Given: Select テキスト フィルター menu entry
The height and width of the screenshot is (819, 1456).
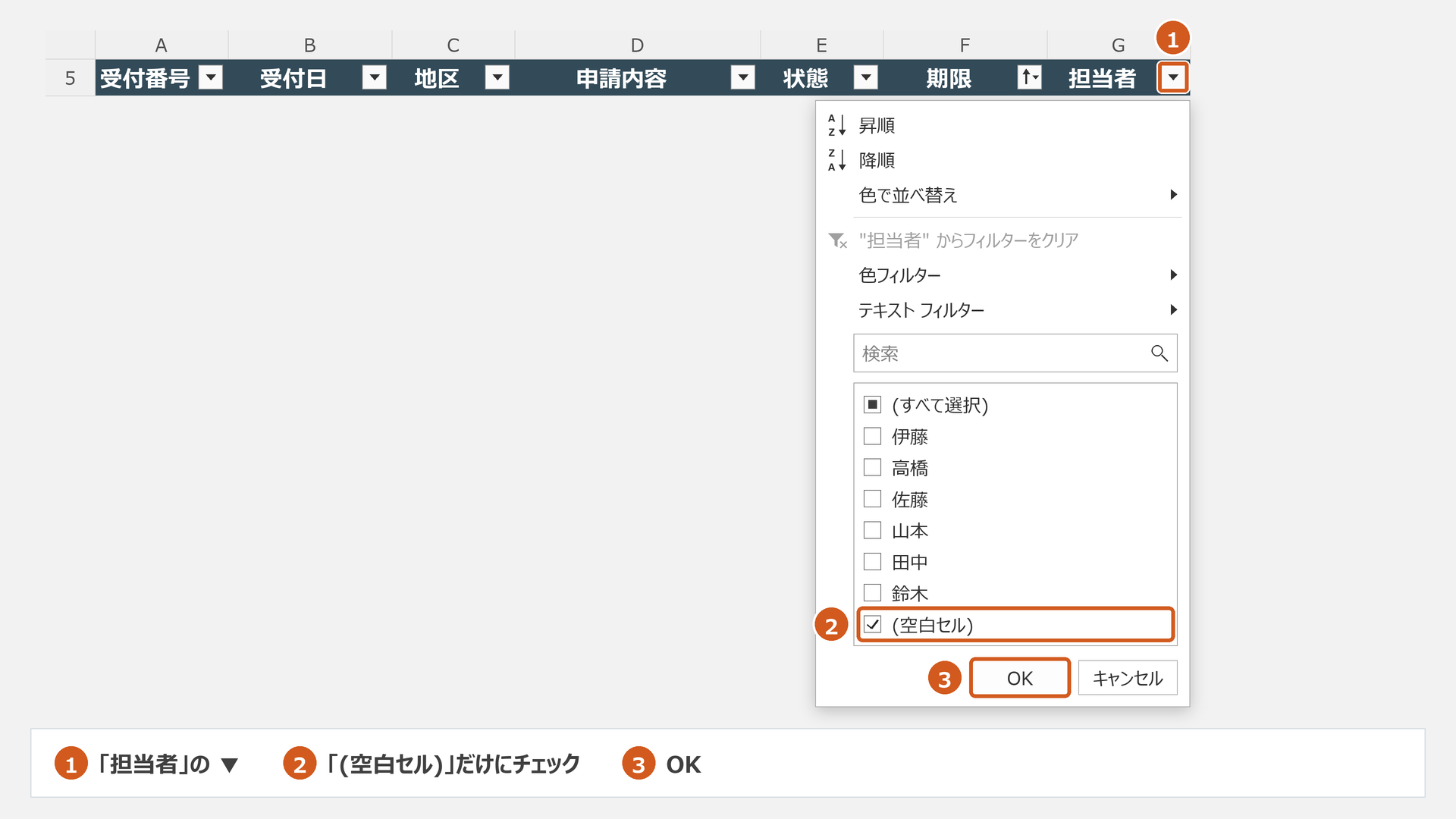Looking at the screenshot, I should (1003, 310).
